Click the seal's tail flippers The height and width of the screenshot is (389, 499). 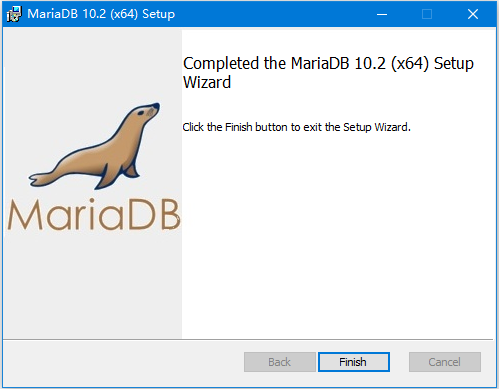42,179
